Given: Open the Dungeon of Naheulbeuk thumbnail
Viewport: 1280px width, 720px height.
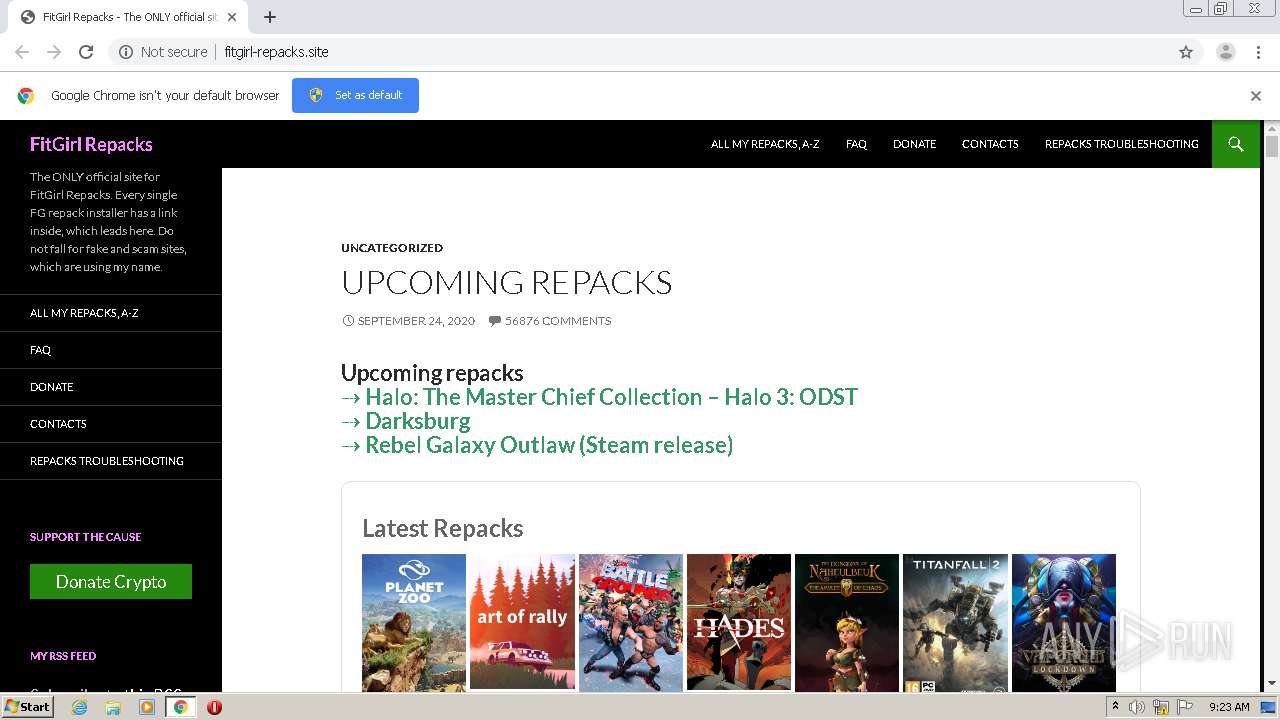Looking at the screenshot, I should (x=847, y=622).
